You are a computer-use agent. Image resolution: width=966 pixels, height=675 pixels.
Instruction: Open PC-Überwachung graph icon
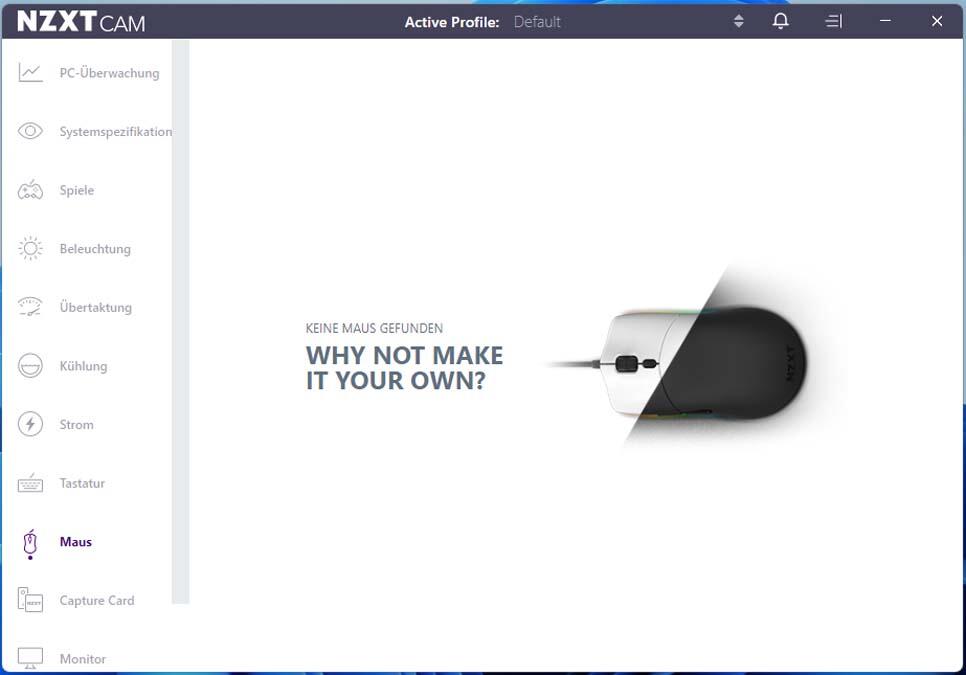pos(30,73)
